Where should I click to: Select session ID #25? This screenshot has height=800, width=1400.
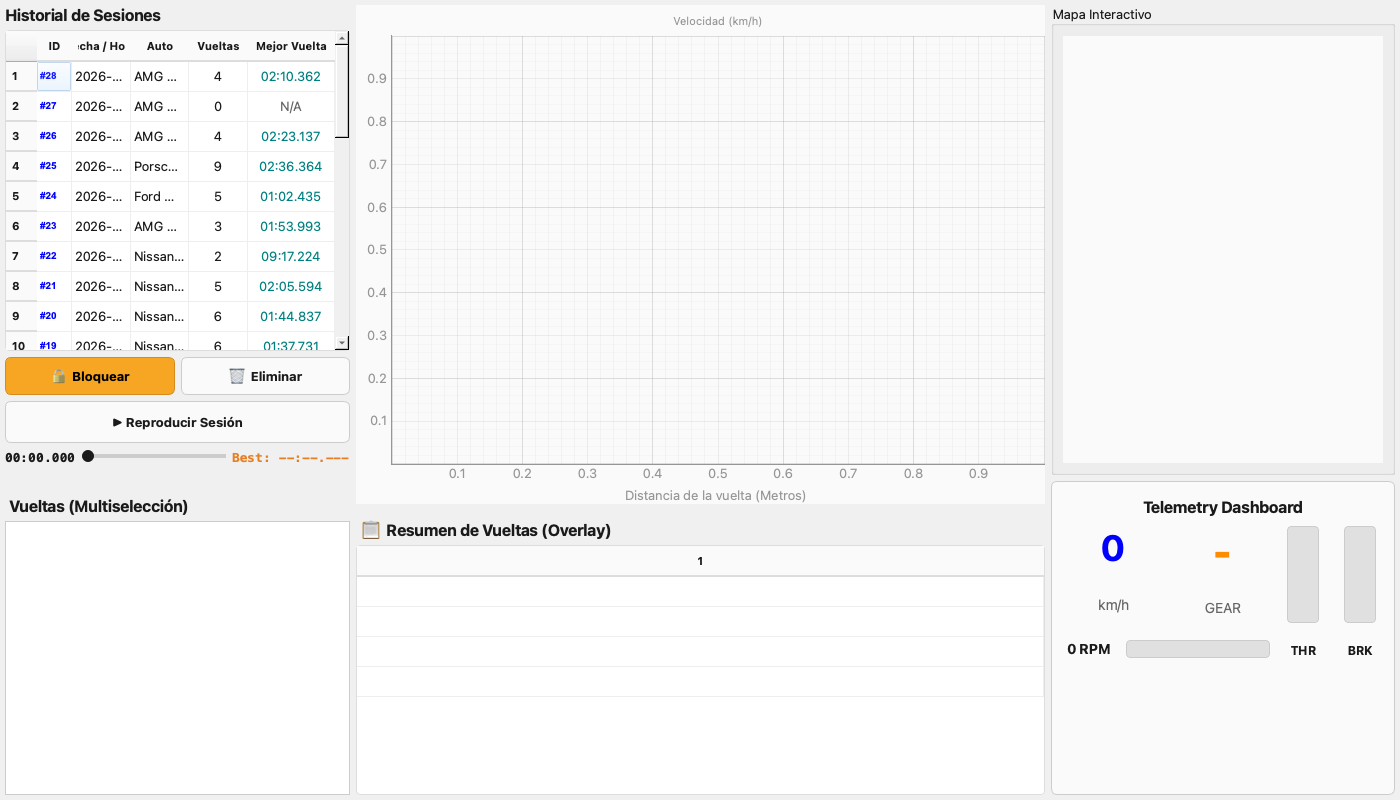54,166
